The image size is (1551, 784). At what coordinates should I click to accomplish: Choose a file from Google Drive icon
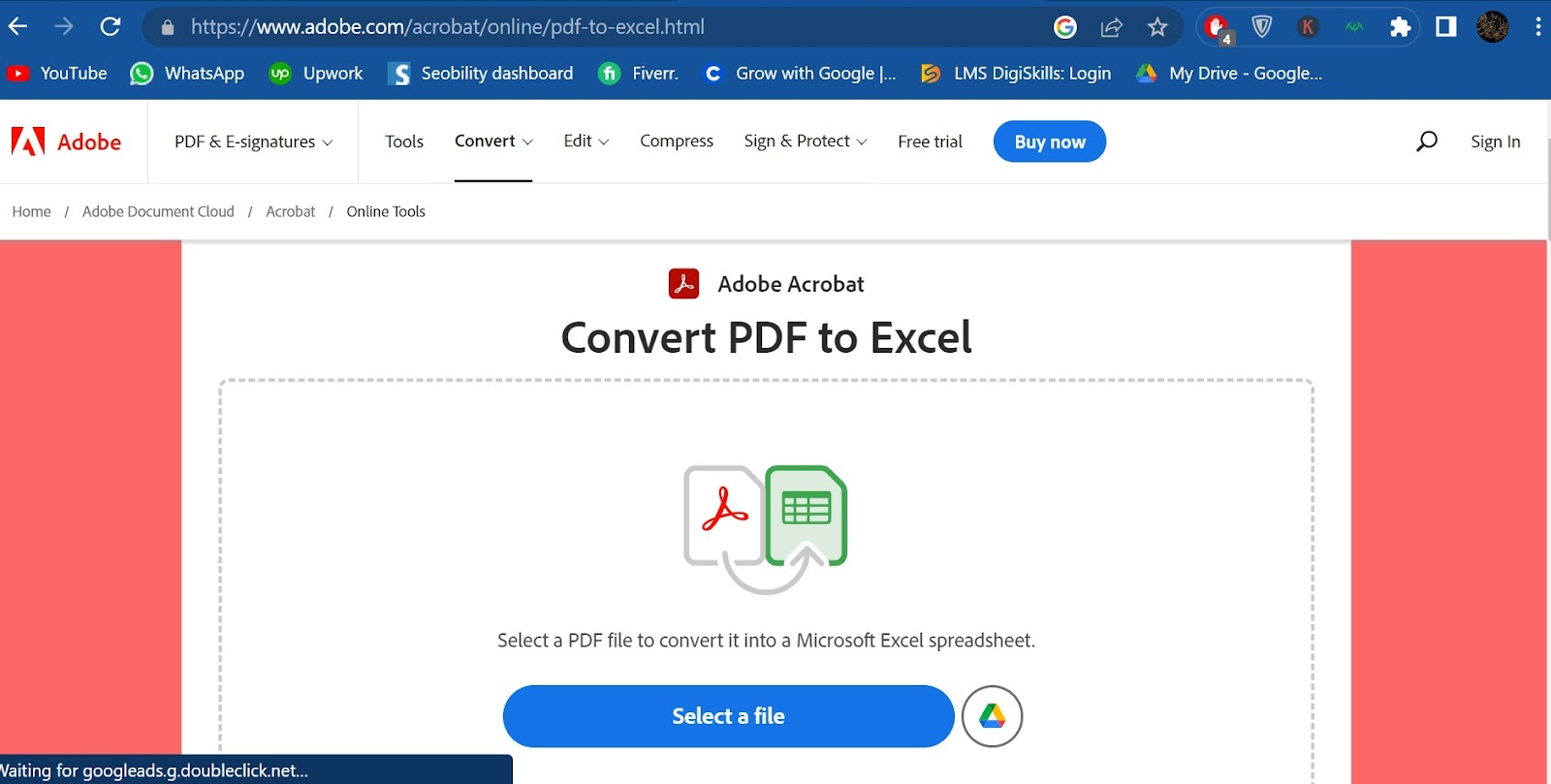993,716
